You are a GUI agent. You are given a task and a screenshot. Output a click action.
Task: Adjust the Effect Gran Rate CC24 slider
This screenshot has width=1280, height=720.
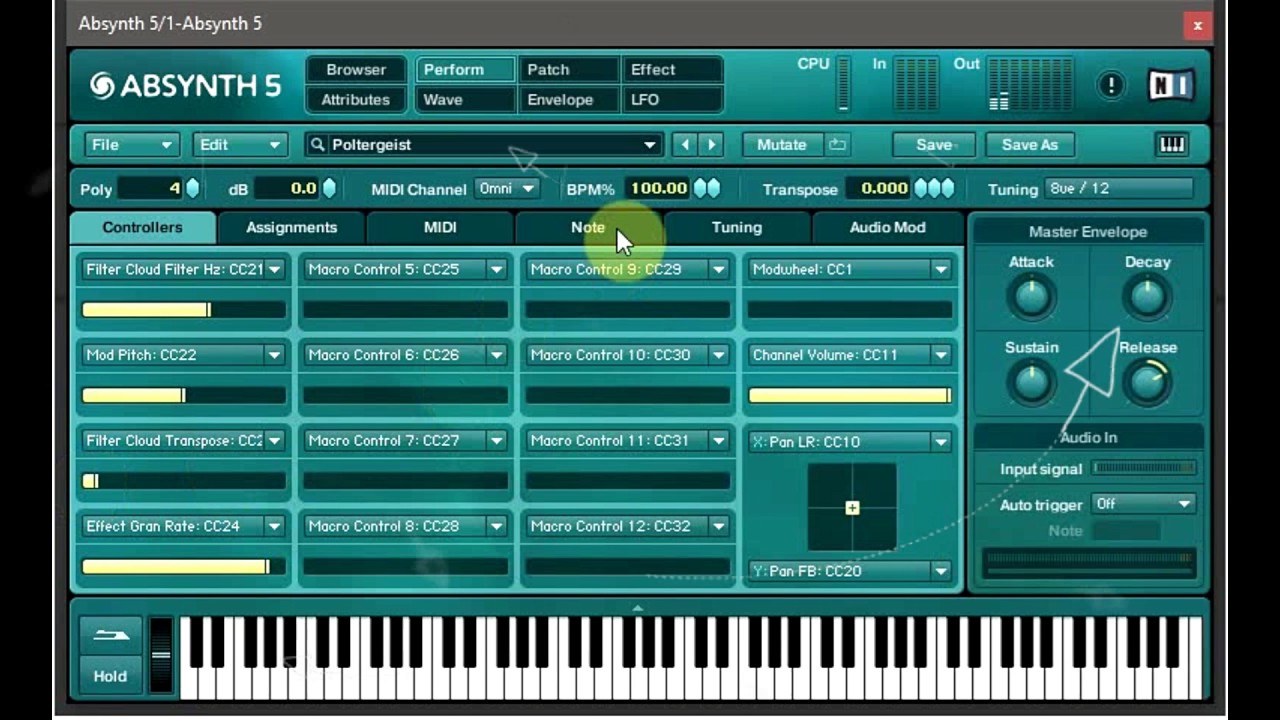click(x=183, y=567)
